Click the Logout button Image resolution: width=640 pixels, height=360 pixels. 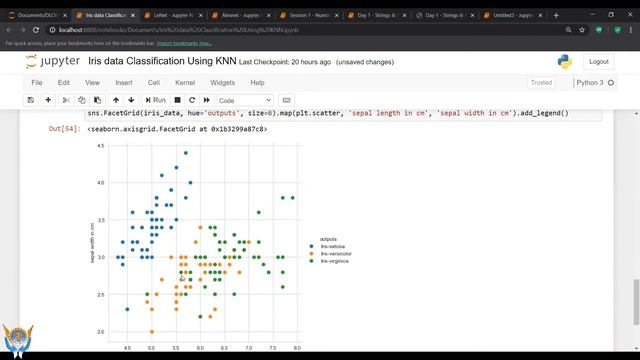click(x=598, y=62)
